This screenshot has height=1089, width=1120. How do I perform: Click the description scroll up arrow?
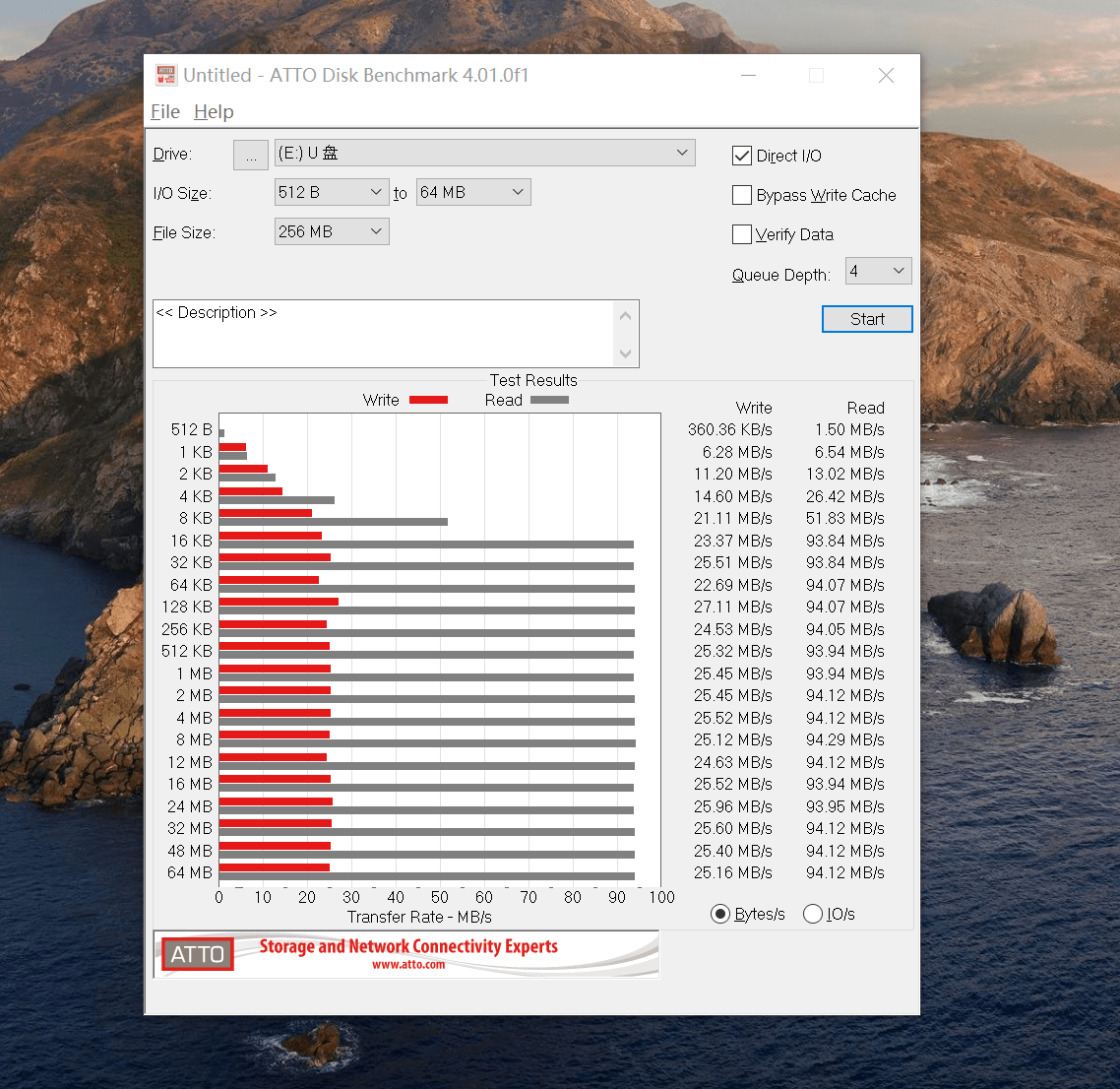click(x=626, y=316)
